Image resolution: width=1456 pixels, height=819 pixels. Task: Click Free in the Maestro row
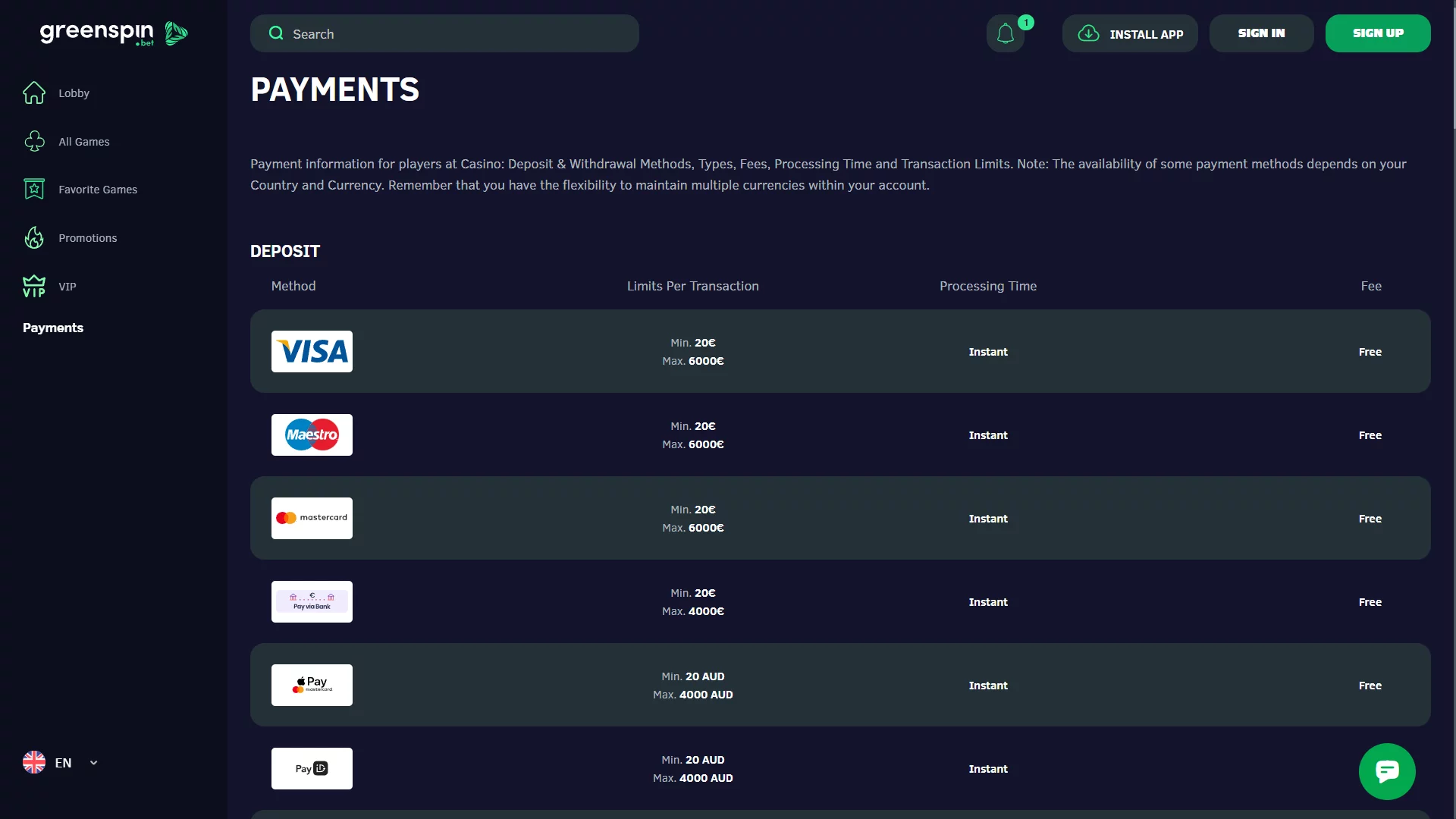point(1370,435)
